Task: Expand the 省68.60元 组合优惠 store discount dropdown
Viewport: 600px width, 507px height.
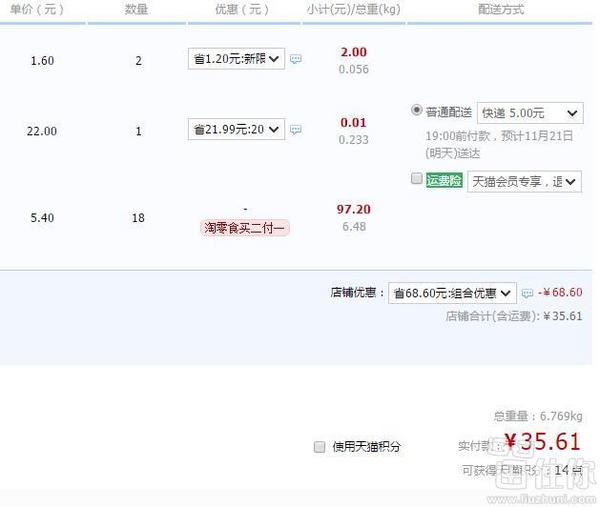Action: tap(452, 293)
